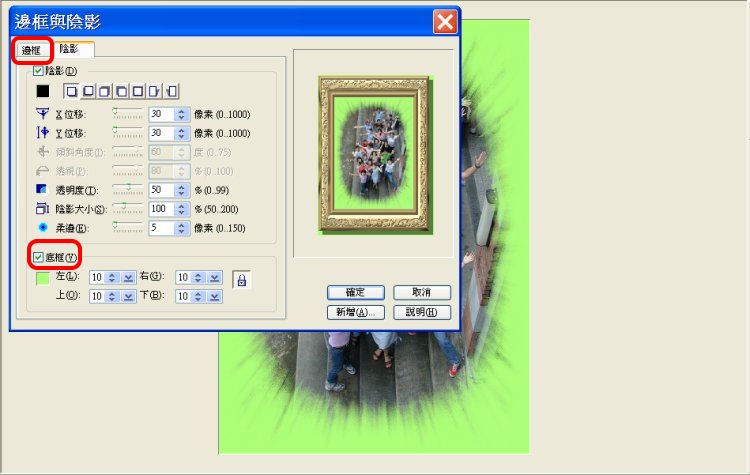Screen dimensions: 750x475
Task: Open the 右 margin dropdown arrow
Action: tap(214, 277)
